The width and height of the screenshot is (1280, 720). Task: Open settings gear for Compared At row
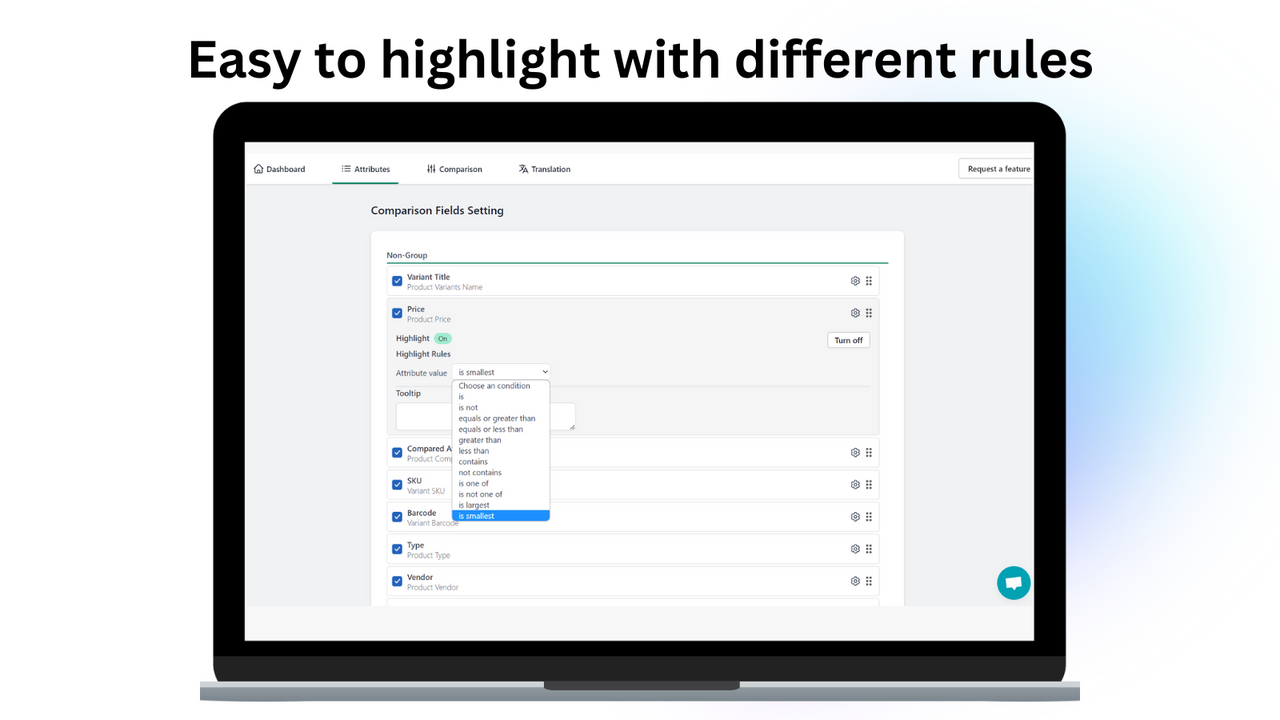pos(855,452)
